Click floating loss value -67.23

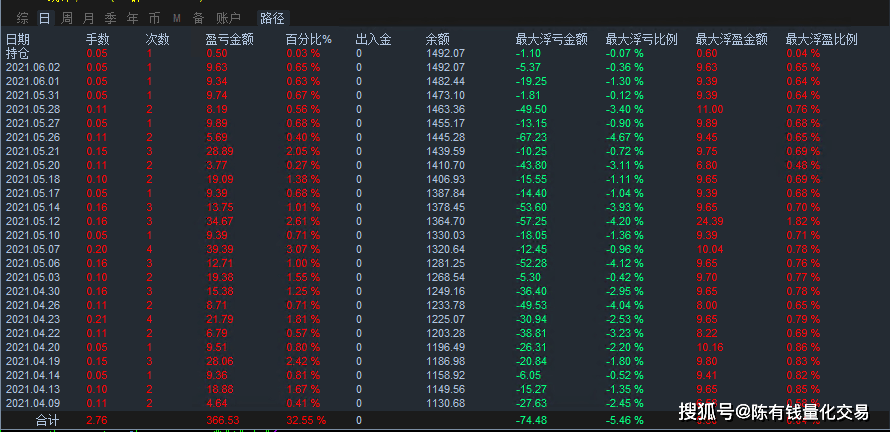531,137
